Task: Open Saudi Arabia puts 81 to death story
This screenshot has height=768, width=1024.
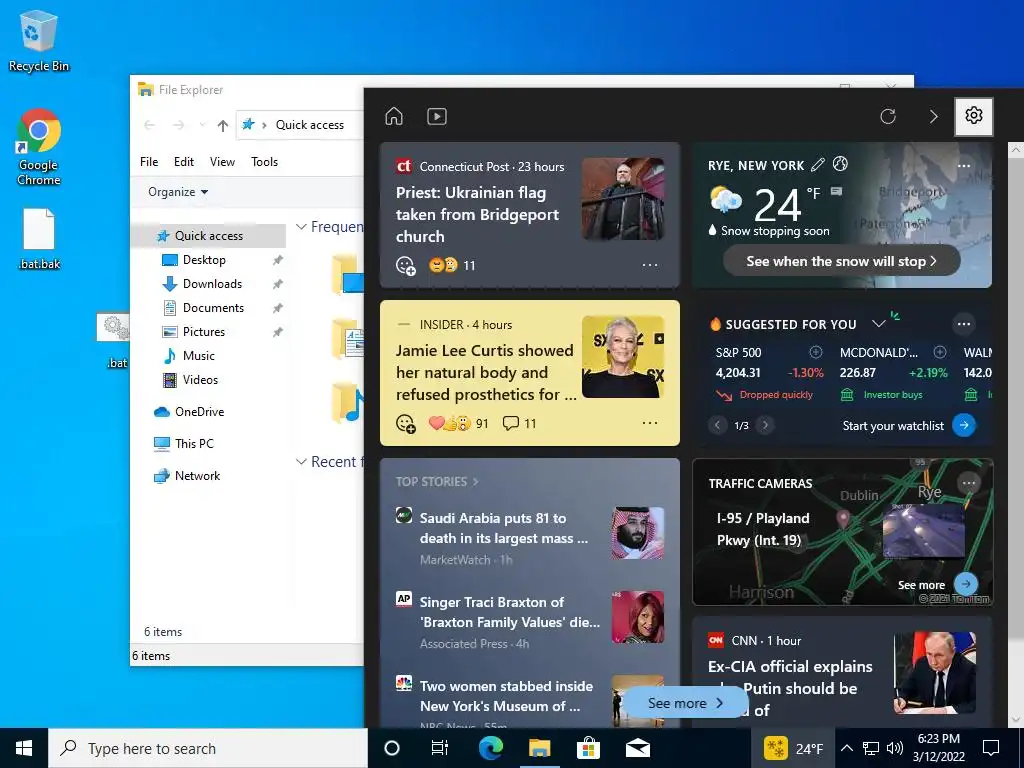Action: coord(504,528)
